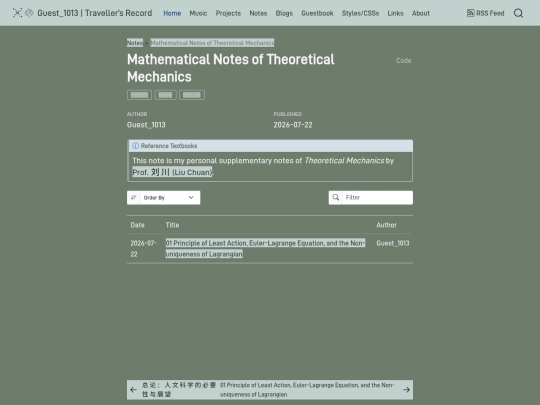Open the About page

[x=421, y=13]
